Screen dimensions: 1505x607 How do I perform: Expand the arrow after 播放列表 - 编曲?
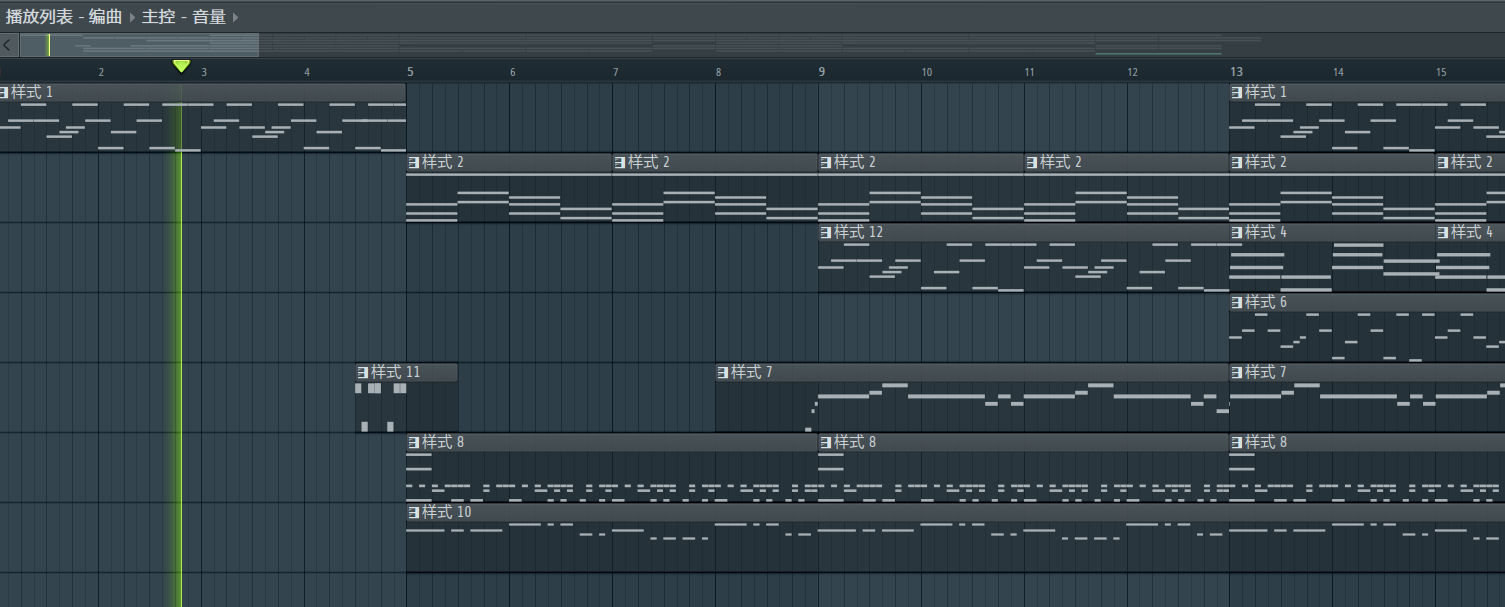132,17
